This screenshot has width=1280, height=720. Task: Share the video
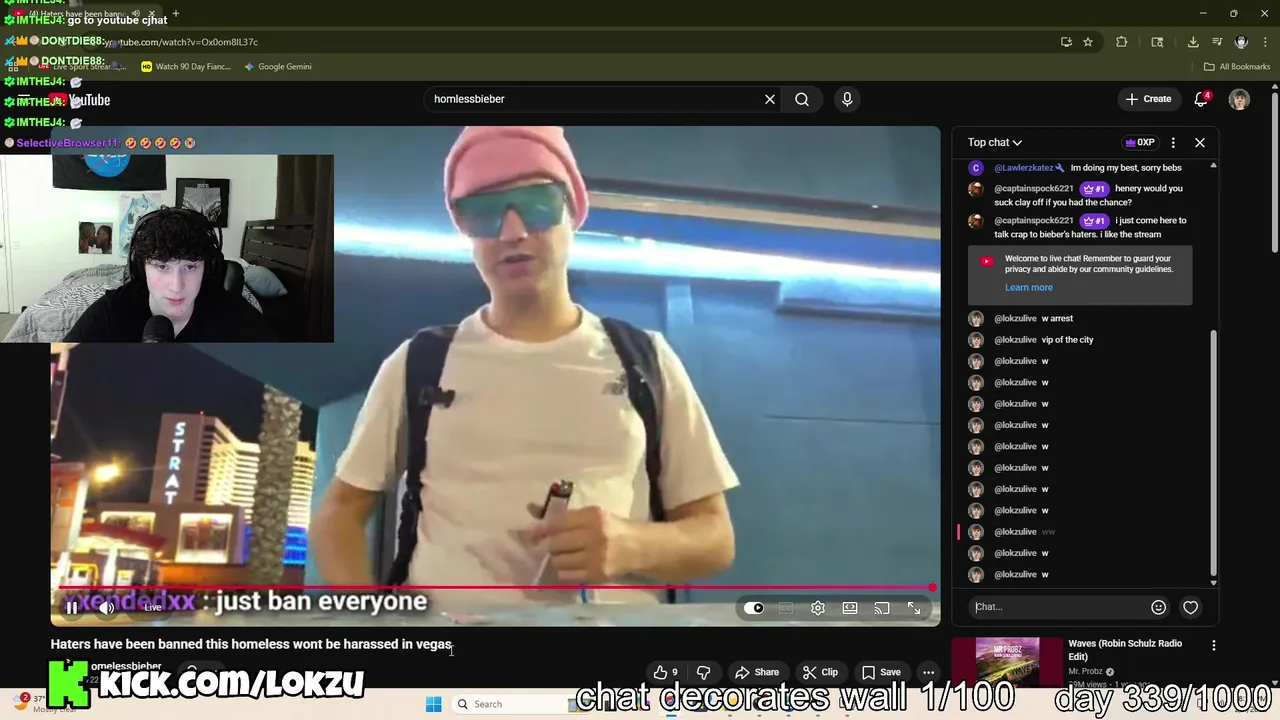(x=757, y=672)
